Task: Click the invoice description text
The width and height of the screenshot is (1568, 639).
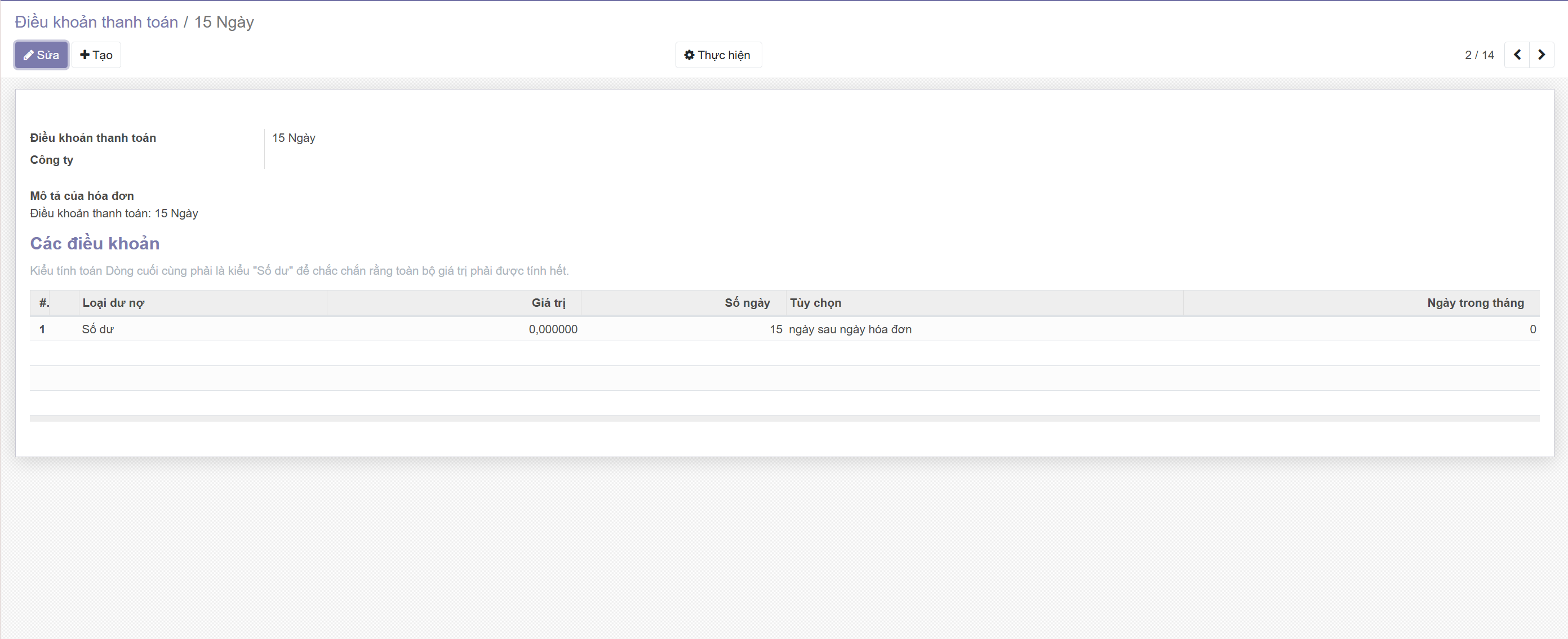Action: pyautogui.click(x=114, y=213)
